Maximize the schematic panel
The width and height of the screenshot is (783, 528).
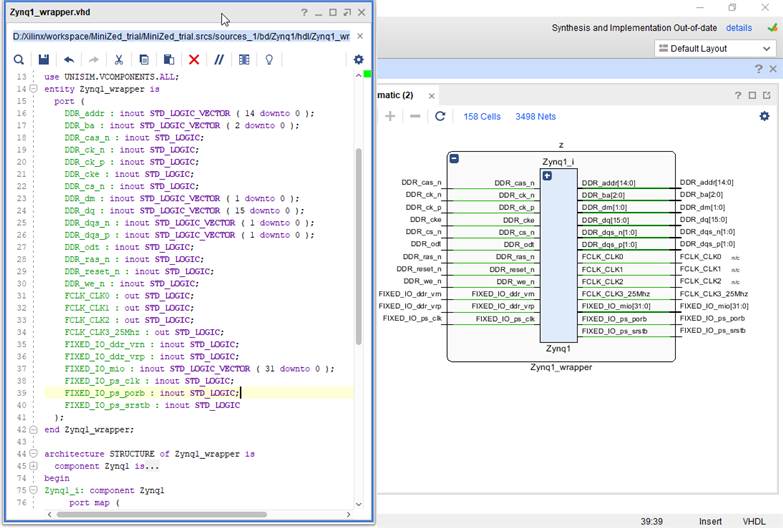pyautogui.click(x=753, y=95)
